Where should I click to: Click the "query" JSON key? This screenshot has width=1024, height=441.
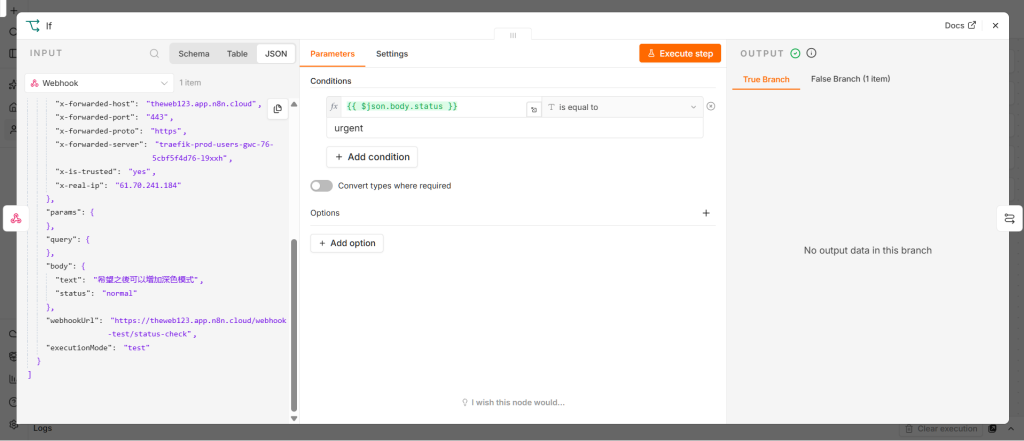(x=61, y=240)
